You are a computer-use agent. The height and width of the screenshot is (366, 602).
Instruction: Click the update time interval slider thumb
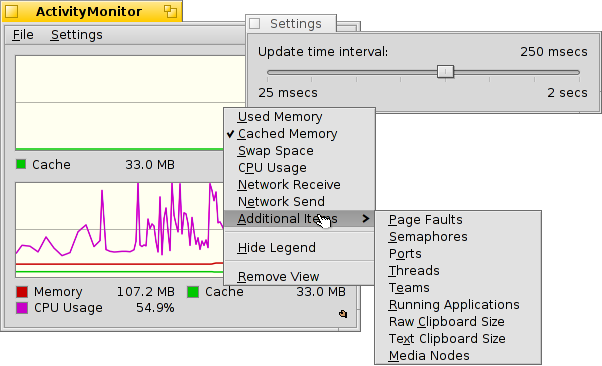click(x=445, y=71)
